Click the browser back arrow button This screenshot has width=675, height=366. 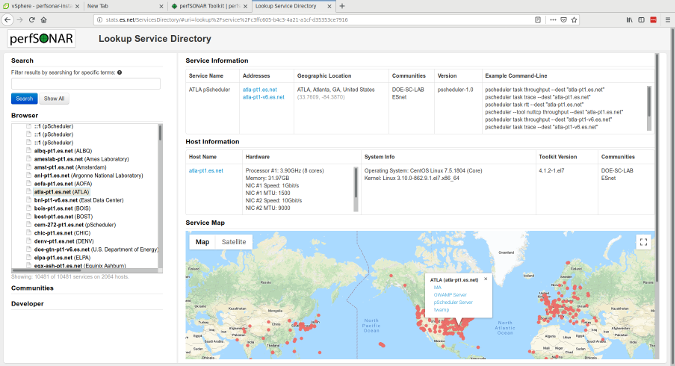tap(7, 20)
